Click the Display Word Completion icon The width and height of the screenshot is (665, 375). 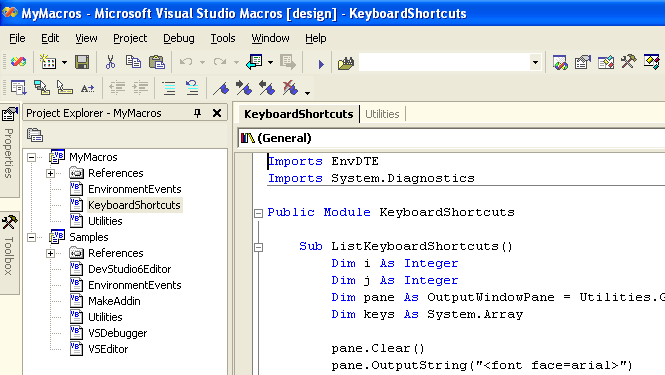point(87,88)
